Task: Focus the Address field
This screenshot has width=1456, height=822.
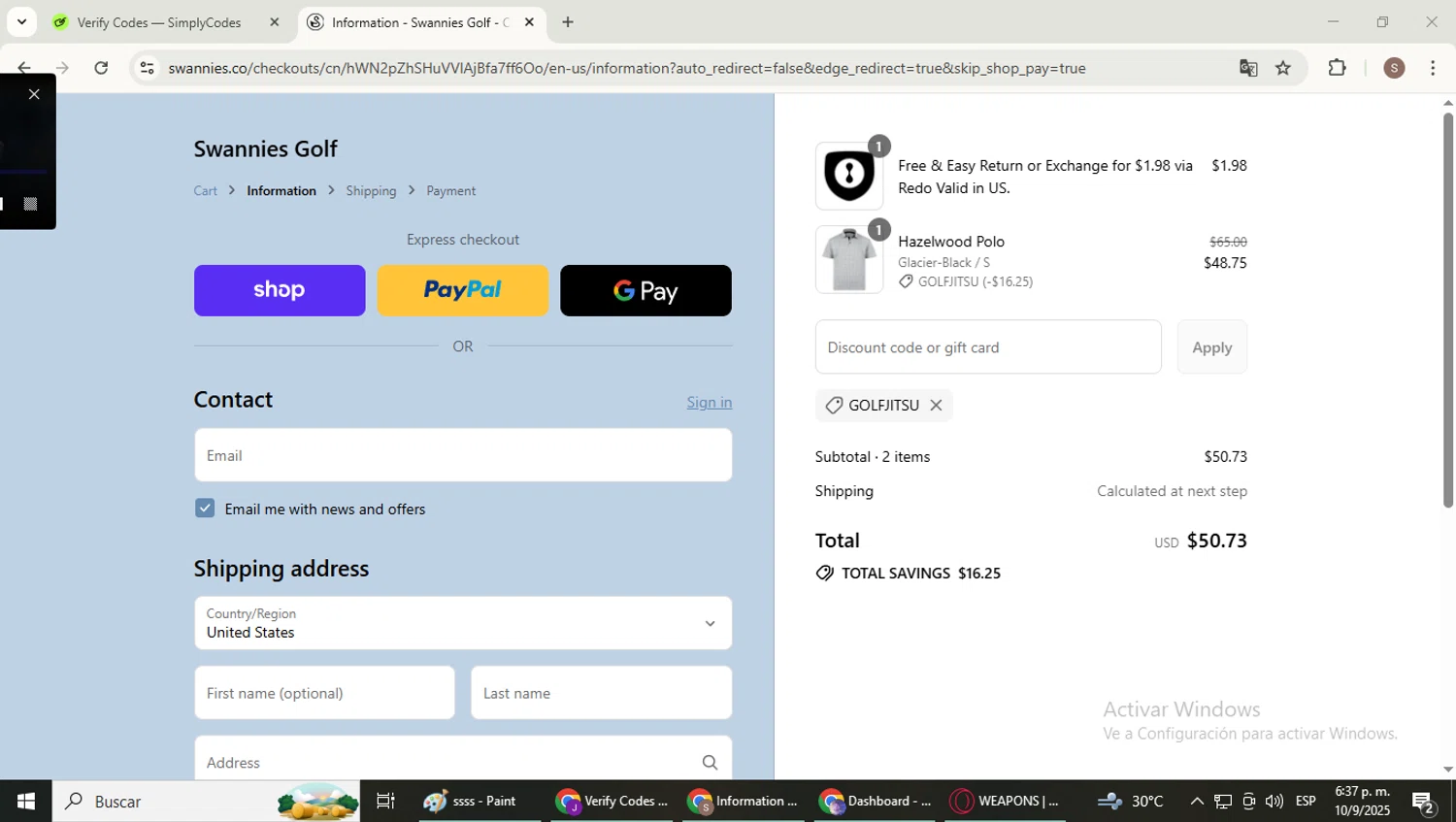Action: pyautogui.click(x=463, y=758)
